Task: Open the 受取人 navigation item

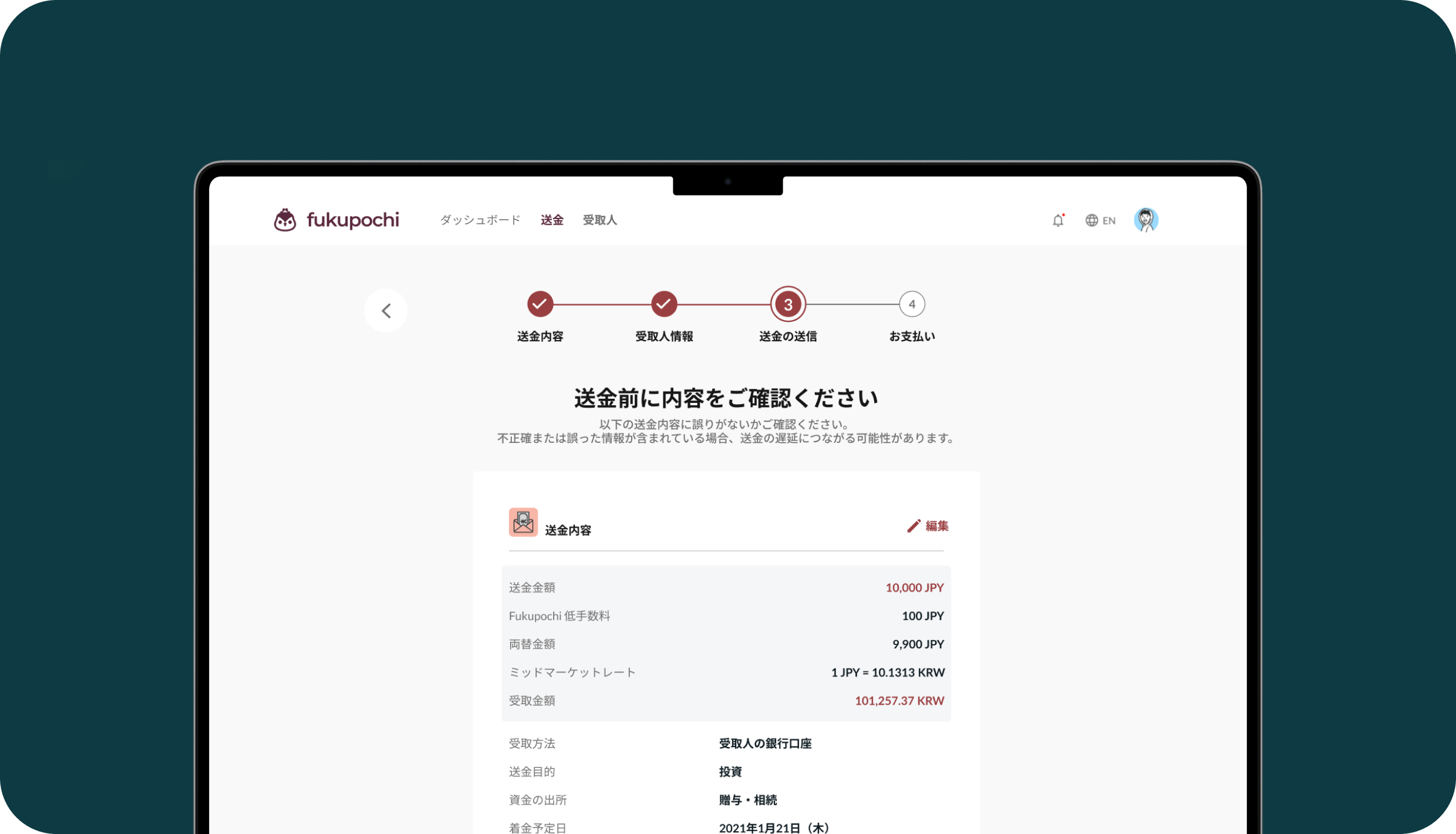Action: tap(599, 220)
